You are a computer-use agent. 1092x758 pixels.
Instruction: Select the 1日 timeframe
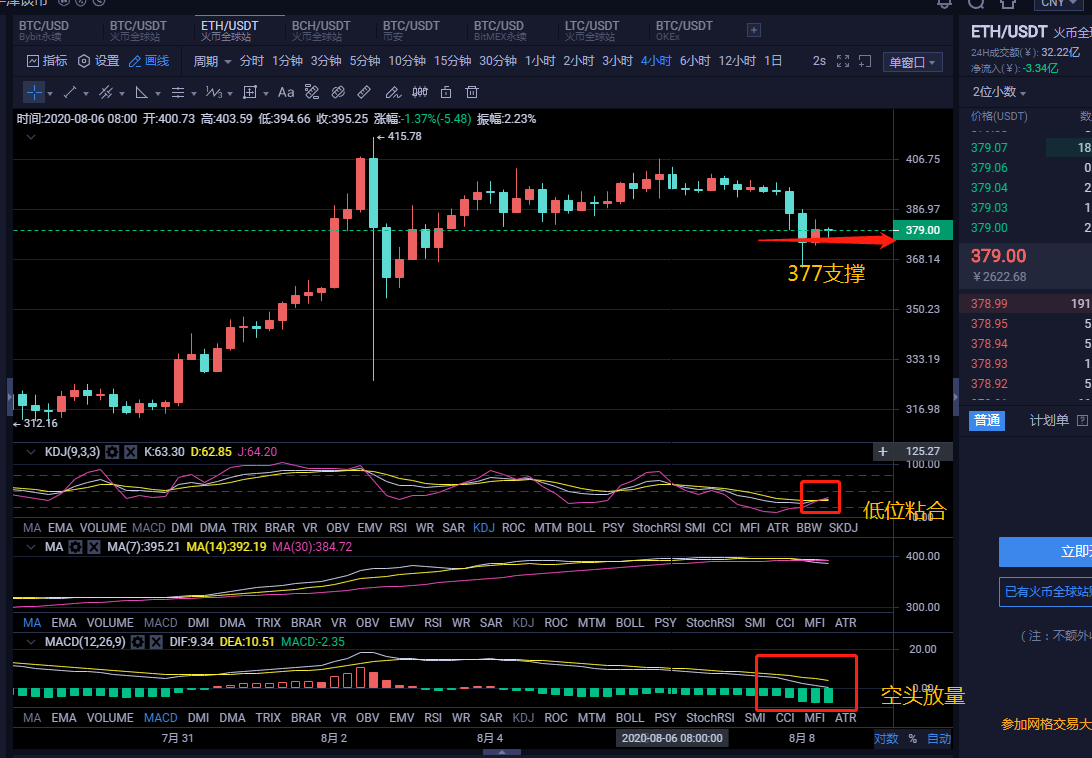(773, 61)
